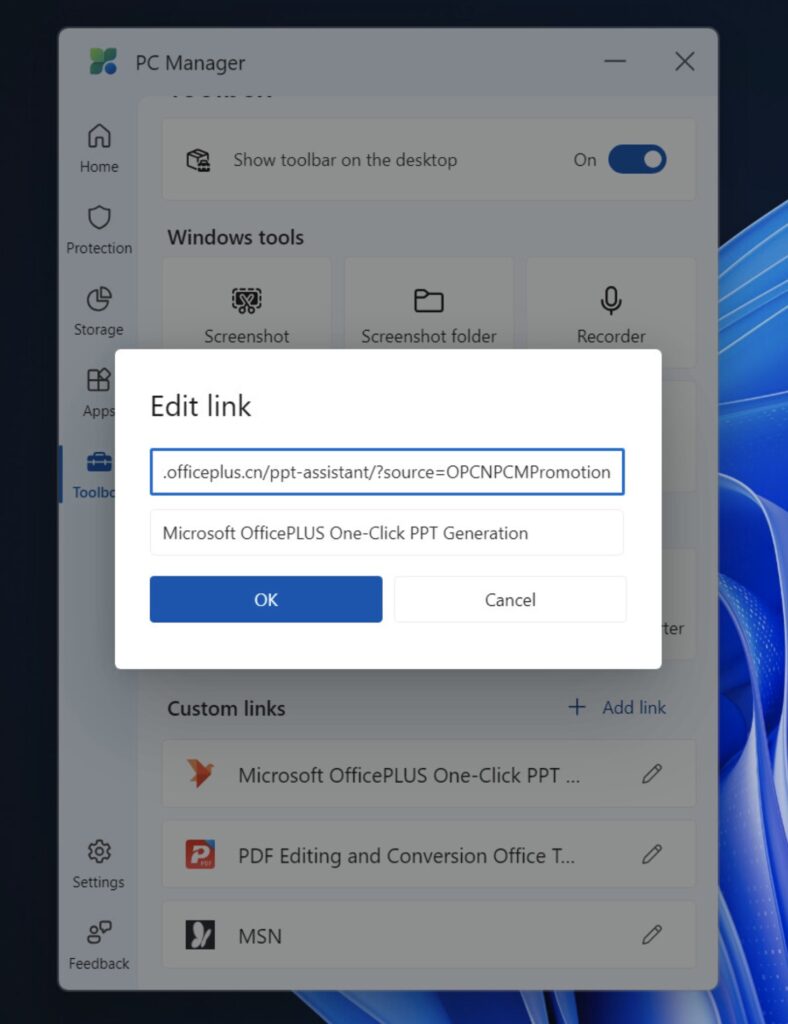Image resolution: width=788 pixels, height=1024 pixels.
Task: Toggle Show toolbar on the desktop switch
Action: pyautogui.click(x=637, y=159)
